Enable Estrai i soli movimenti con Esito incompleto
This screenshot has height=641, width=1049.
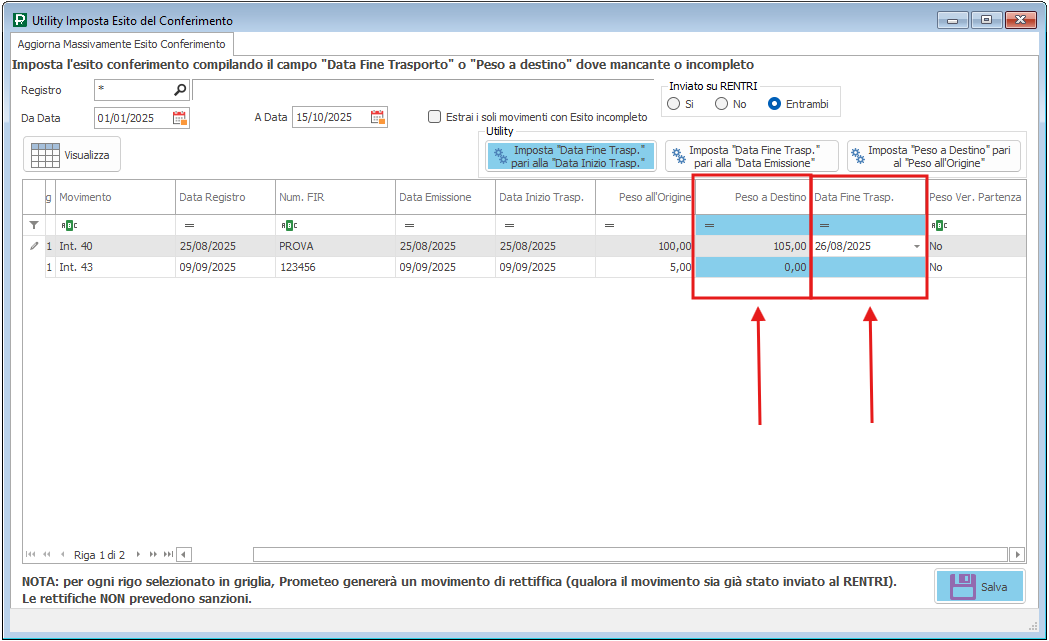click(x=434, y=117)
